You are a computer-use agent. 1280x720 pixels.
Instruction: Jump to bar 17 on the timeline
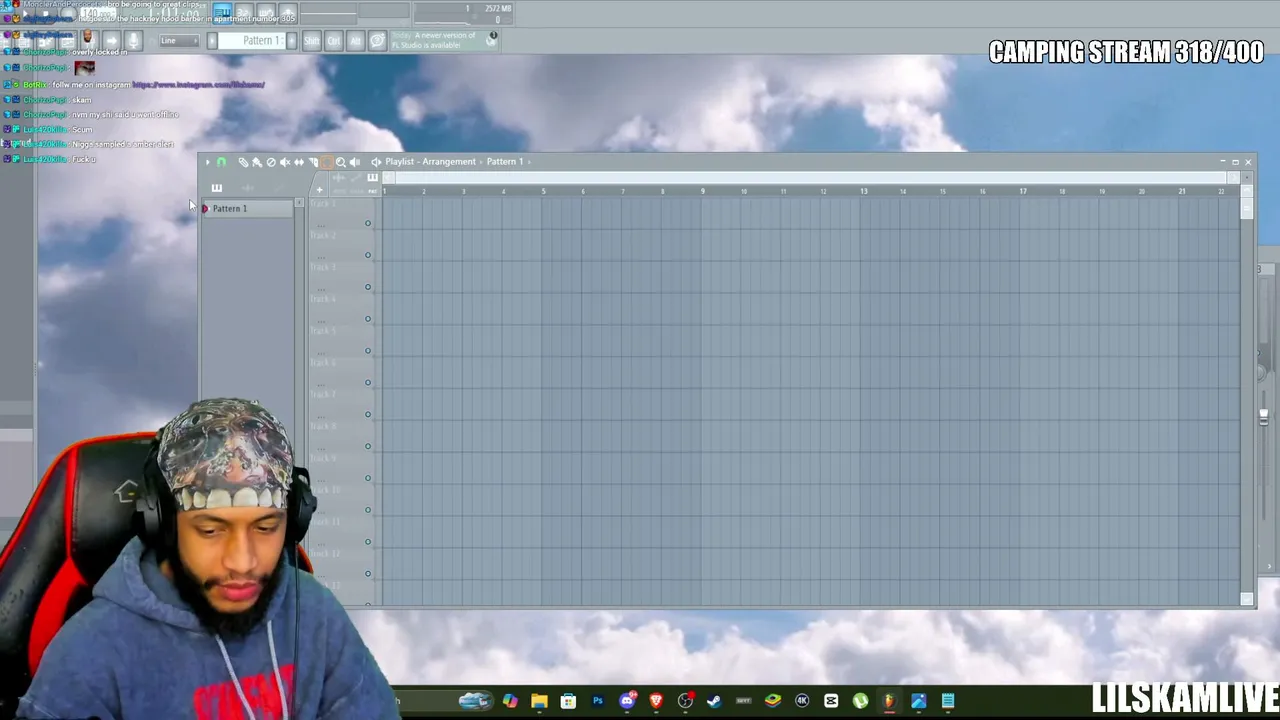1023,191
